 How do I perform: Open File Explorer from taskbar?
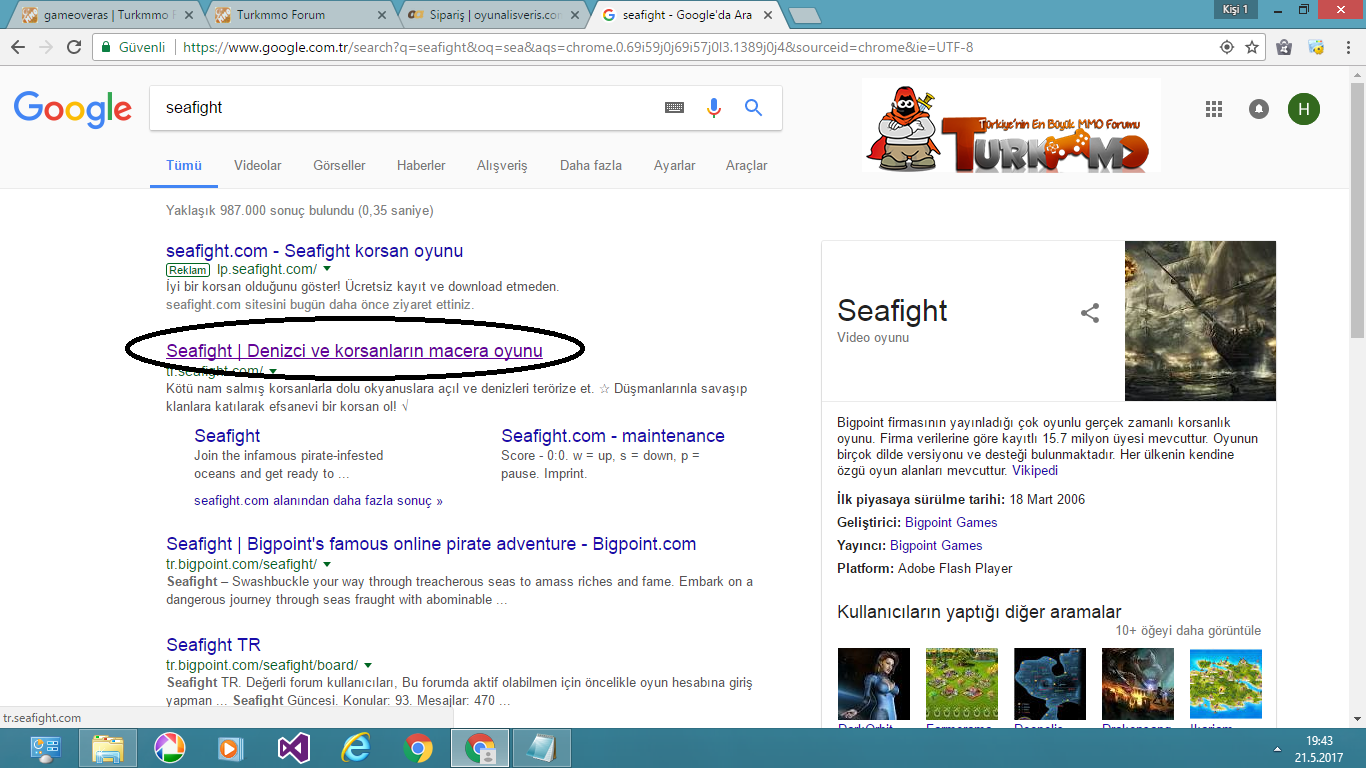[107, 748]
